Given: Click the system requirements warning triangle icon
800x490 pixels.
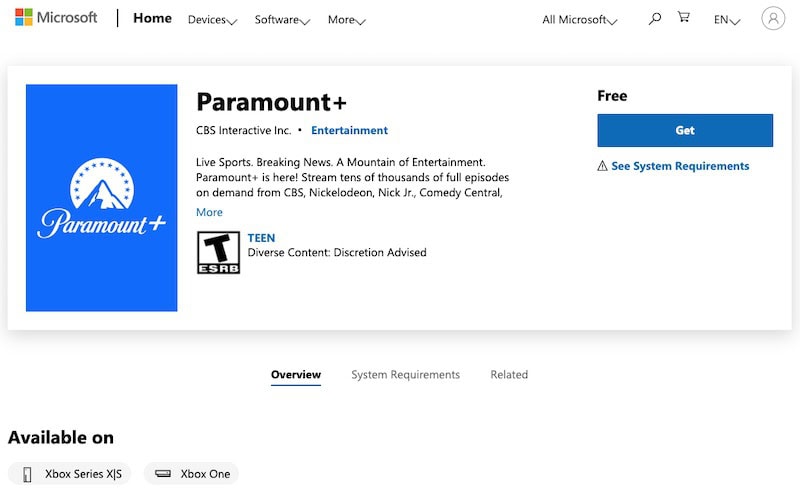Looking at the screenshot, I should (x=602, y=166).
